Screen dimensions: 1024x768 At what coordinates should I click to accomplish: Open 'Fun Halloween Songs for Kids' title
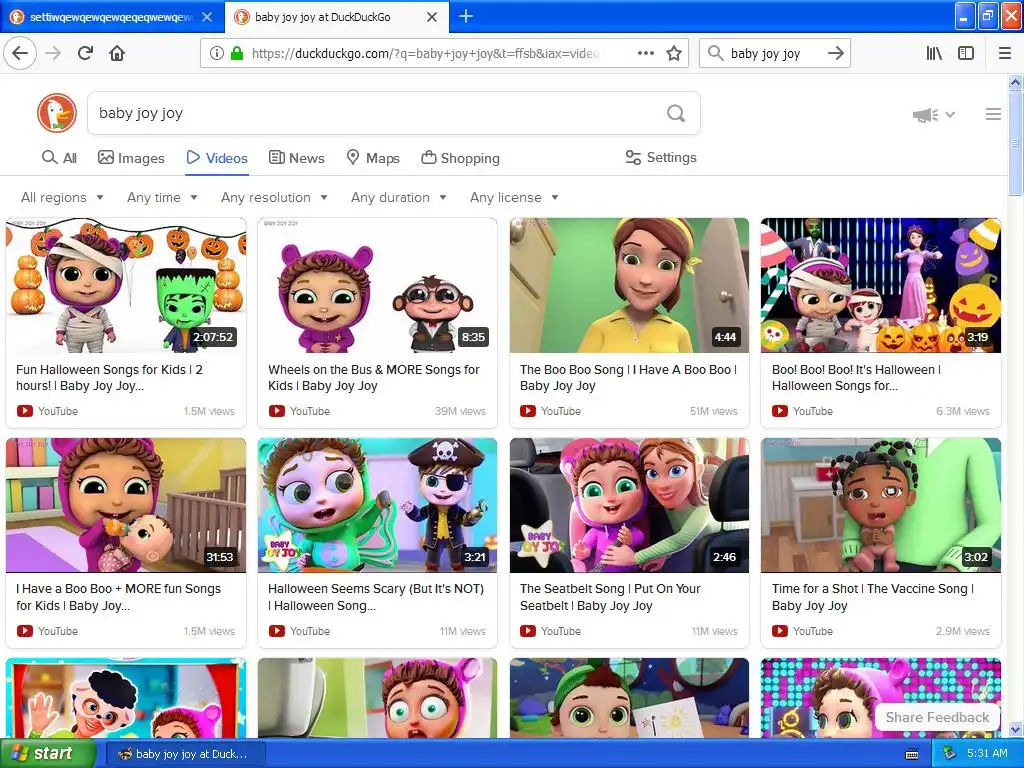tap(109, 377)
